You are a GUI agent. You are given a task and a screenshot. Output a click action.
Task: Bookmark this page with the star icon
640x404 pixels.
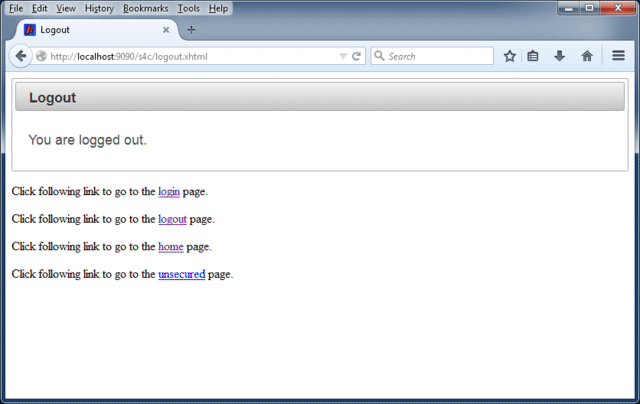509,56
